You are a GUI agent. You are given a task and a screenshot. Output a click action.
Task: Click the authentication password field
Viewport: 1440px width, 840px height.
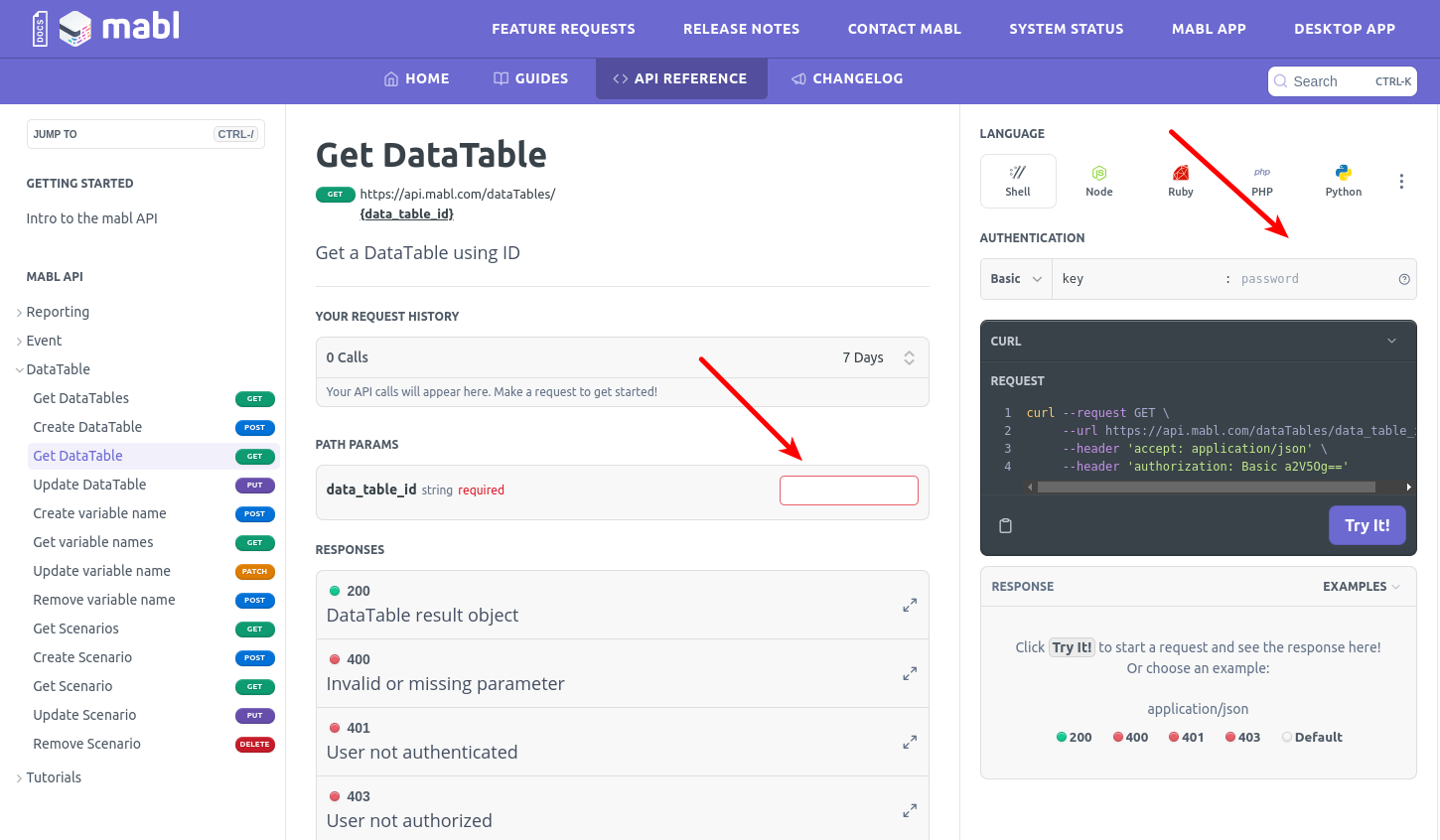pos(1315,279)
